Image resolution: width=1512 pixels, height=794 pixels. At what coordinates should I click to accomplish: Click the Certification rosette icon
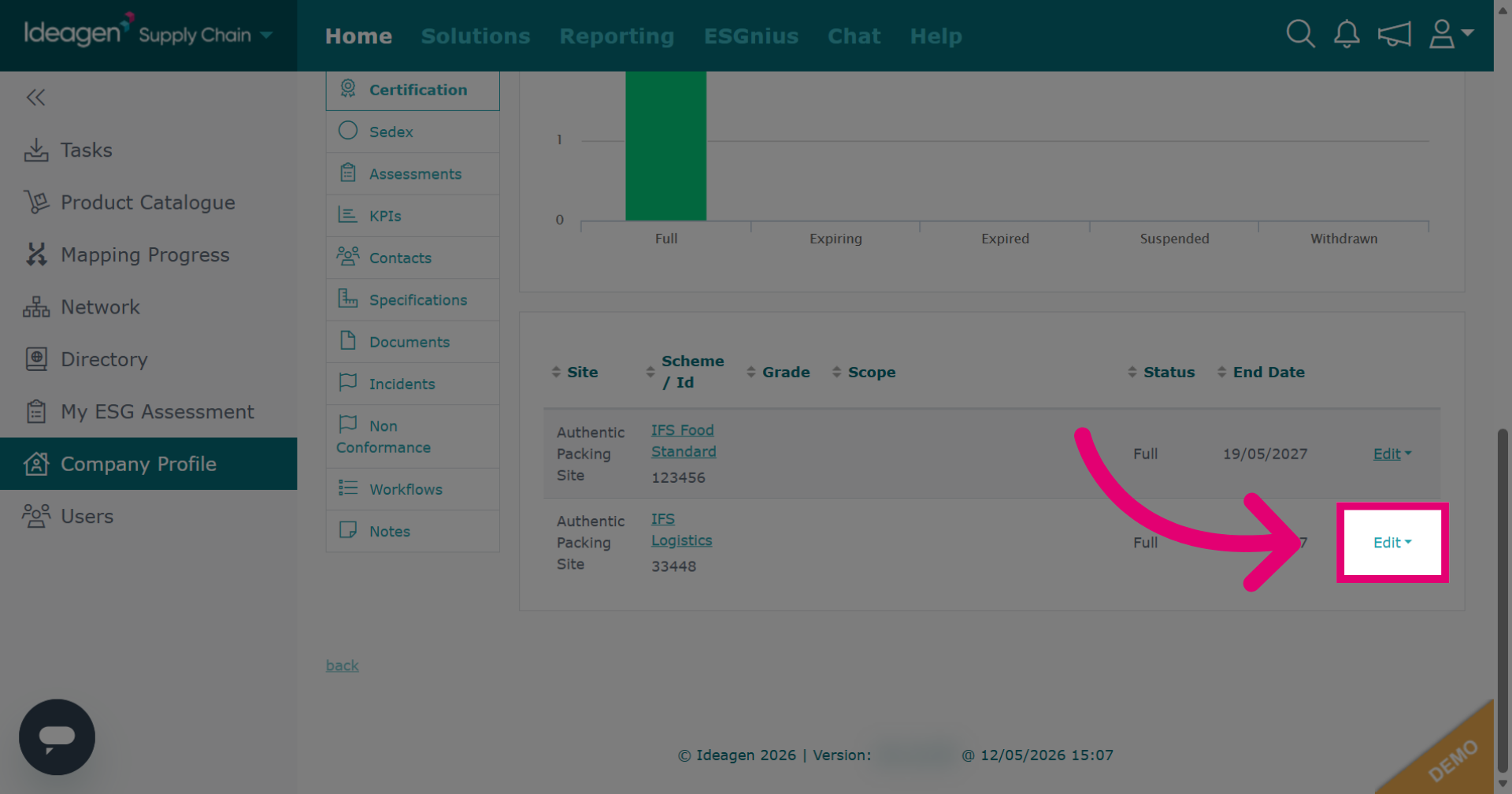coord(348,88)
